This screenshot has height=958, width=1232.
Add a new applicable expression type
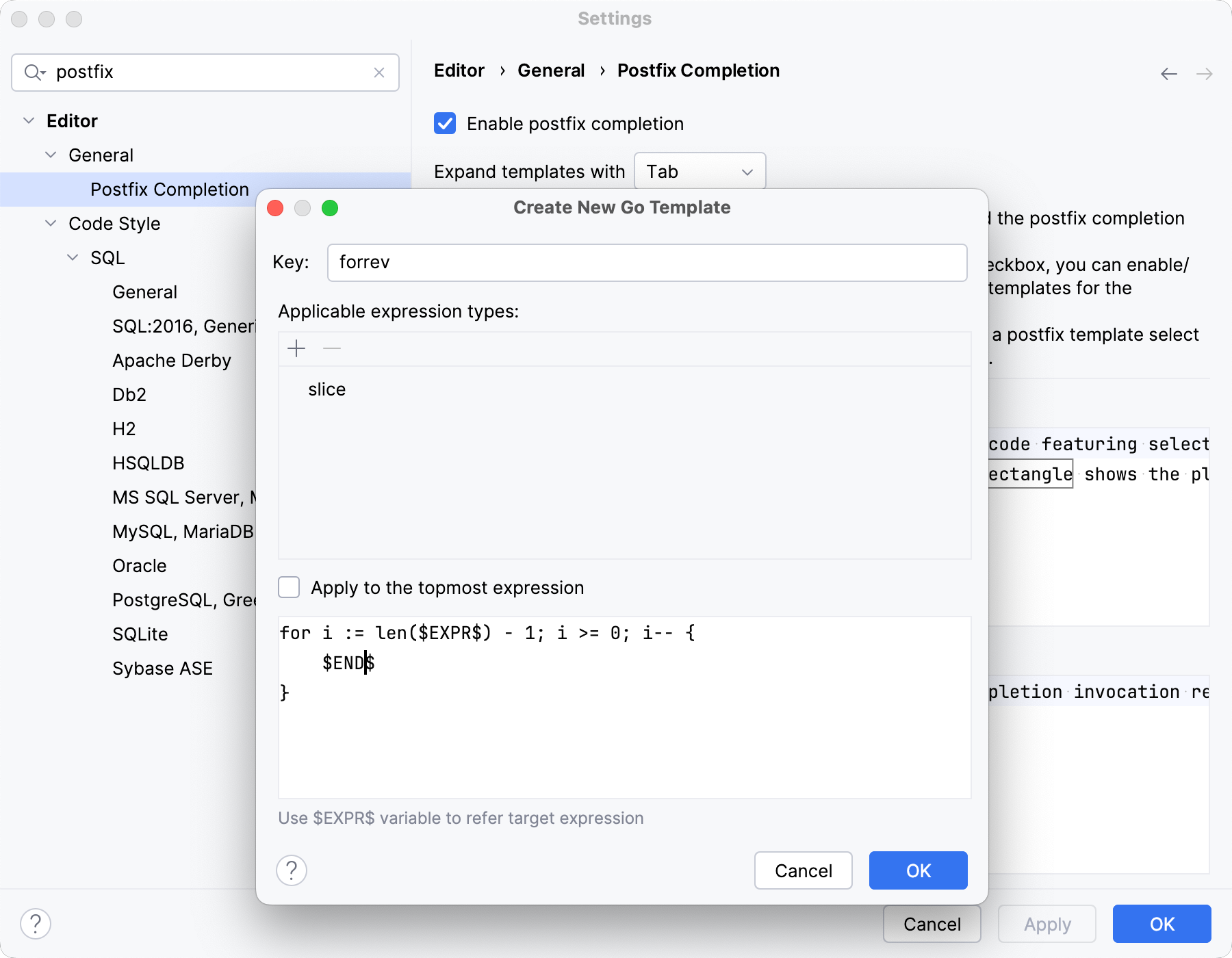coord(296,348)
